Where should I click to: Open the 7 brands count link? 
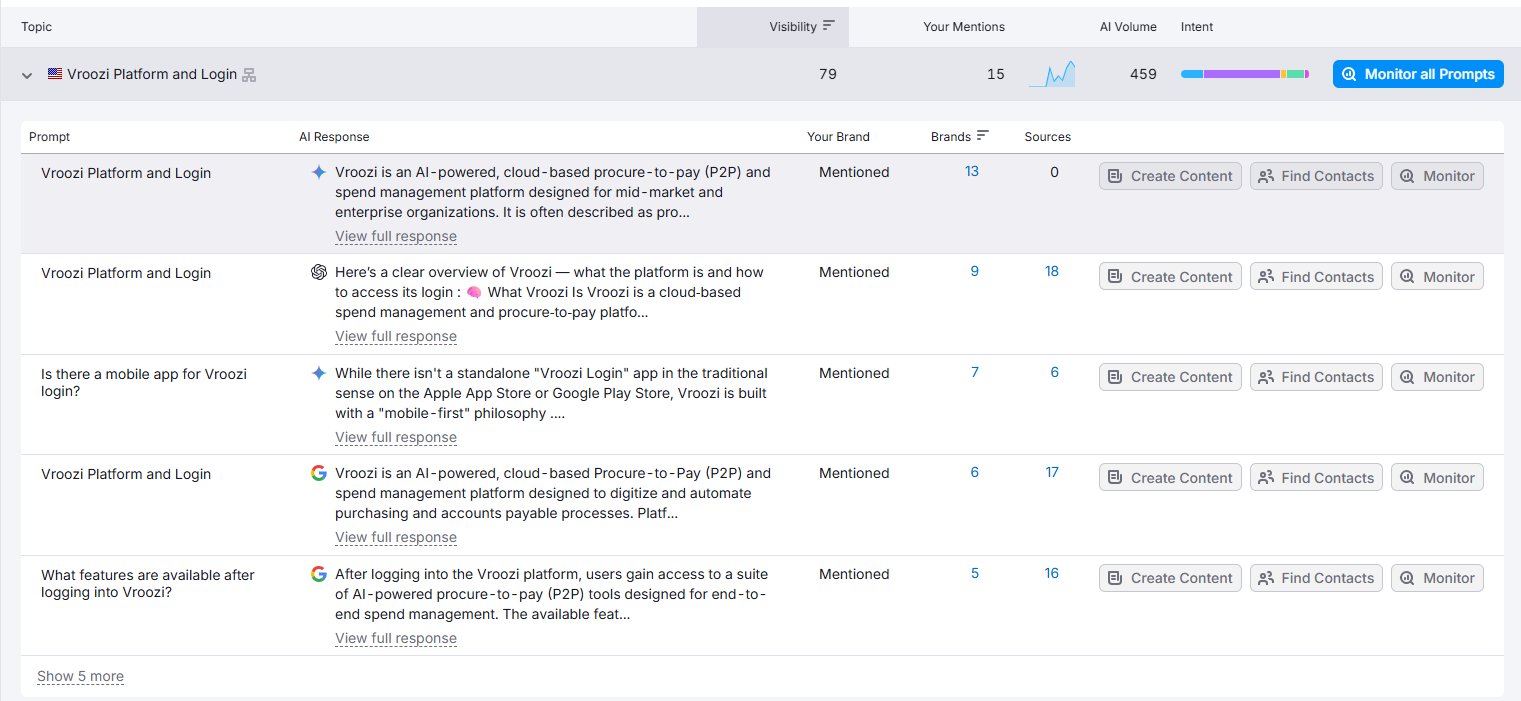click(975, 372)
